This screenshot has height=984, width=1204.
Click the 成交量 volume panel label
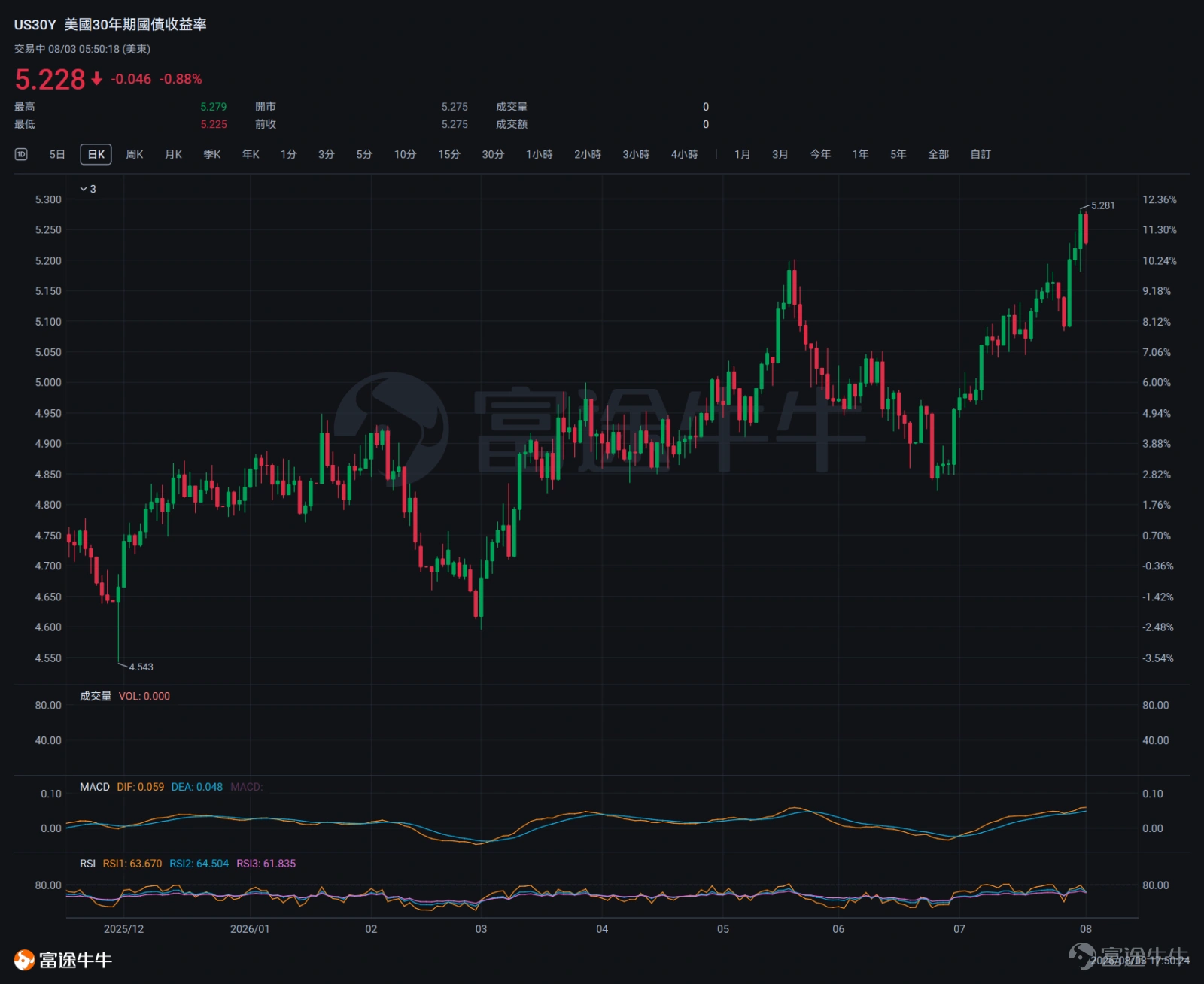[x=96, y=696]
